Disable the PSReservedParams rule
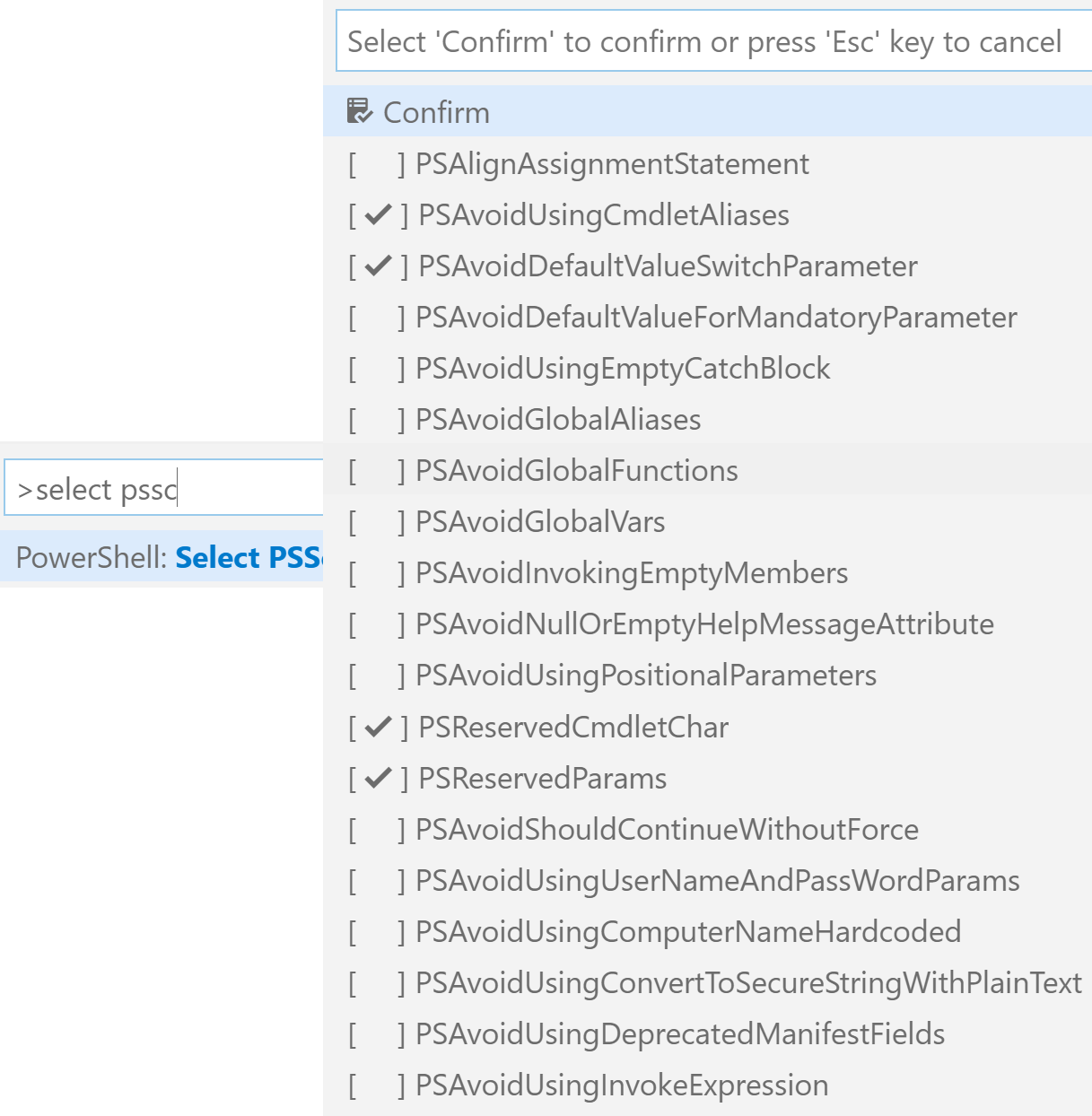 [x=707, y=778]
